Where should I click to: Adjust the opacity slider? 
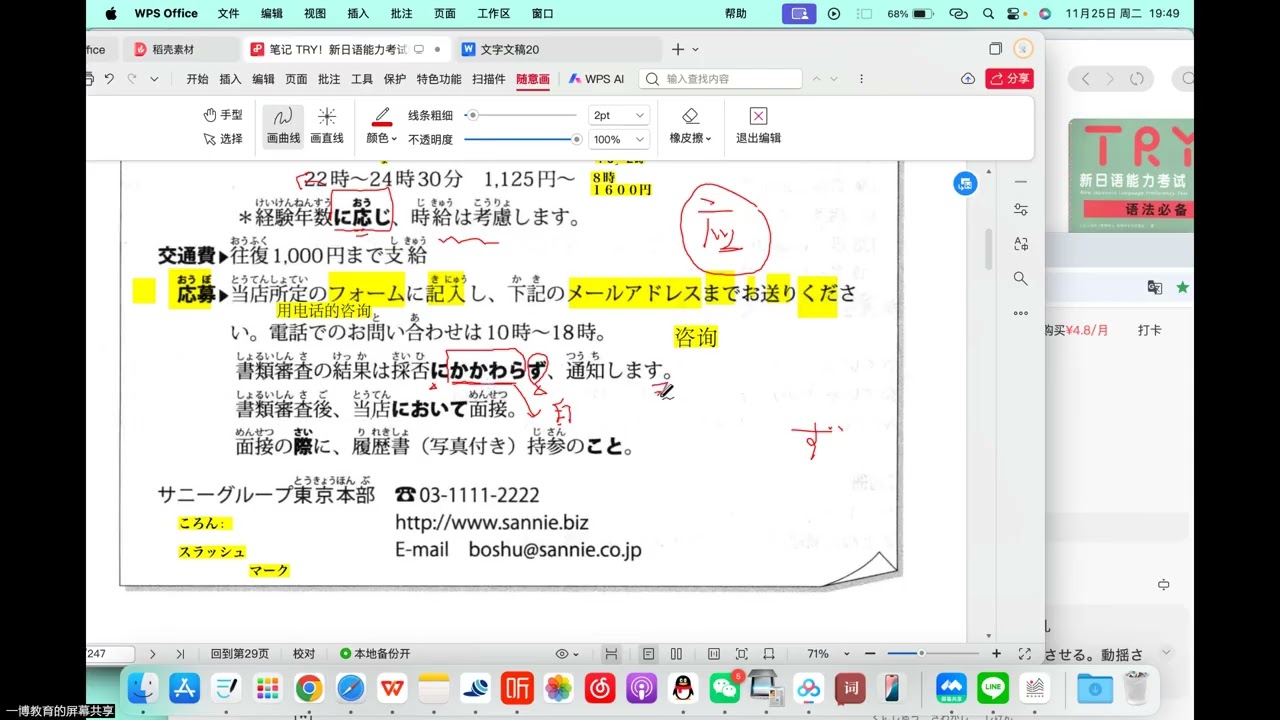coord(521,139)
